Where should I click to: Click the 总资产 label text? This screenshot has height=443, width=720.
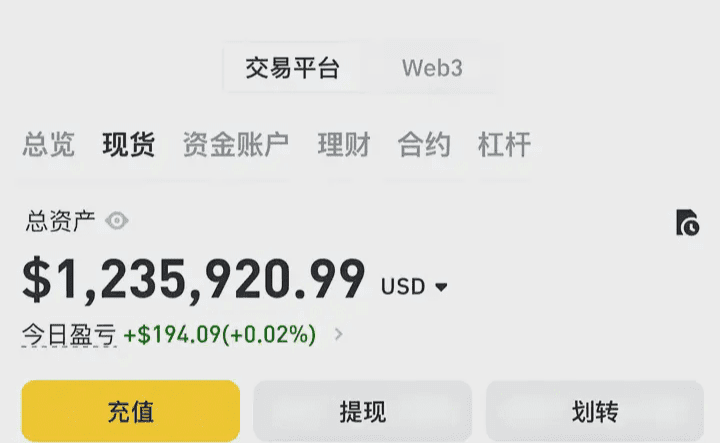click(60, 221)
